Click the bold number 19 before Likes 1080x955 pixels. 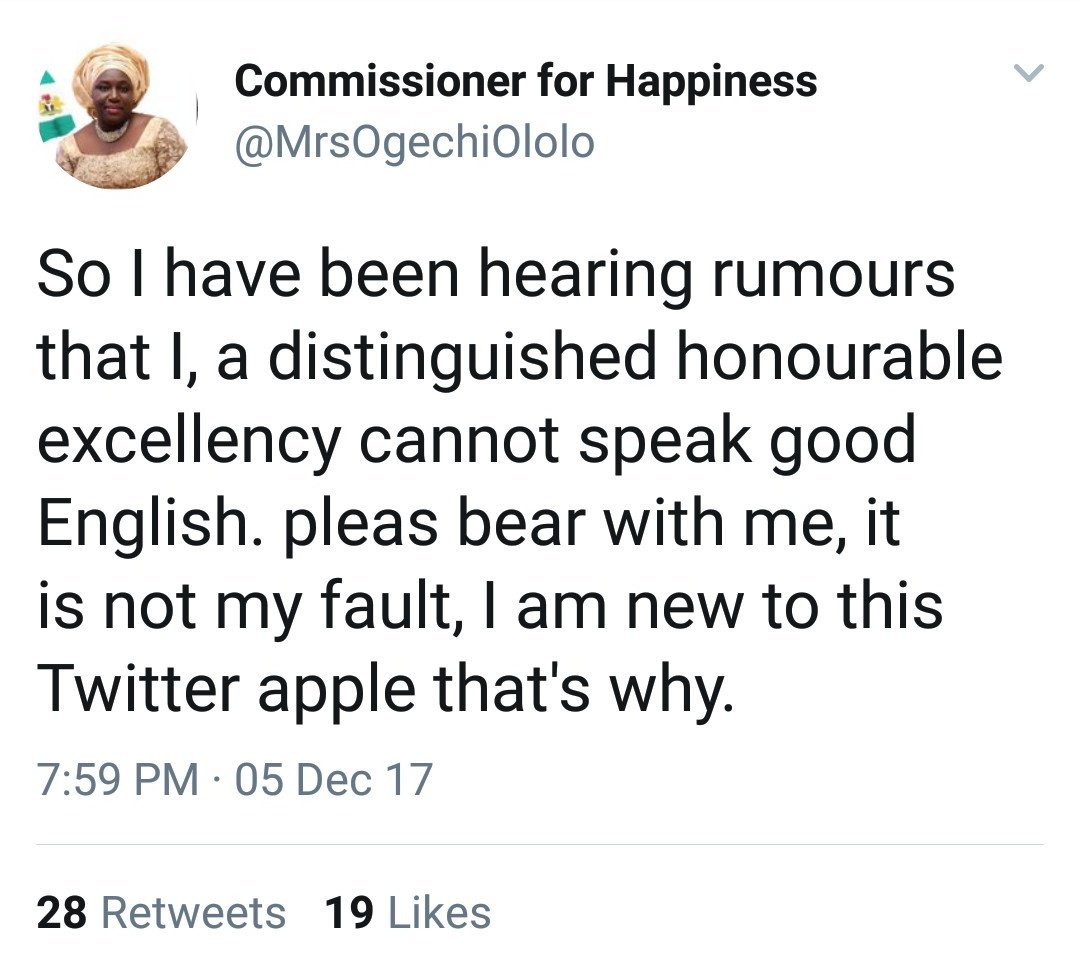point(347,913)
